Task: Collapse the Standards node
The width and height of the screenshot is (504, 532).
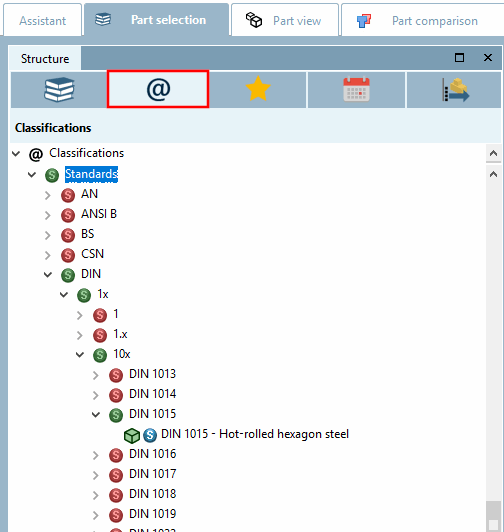Action: 32,175
